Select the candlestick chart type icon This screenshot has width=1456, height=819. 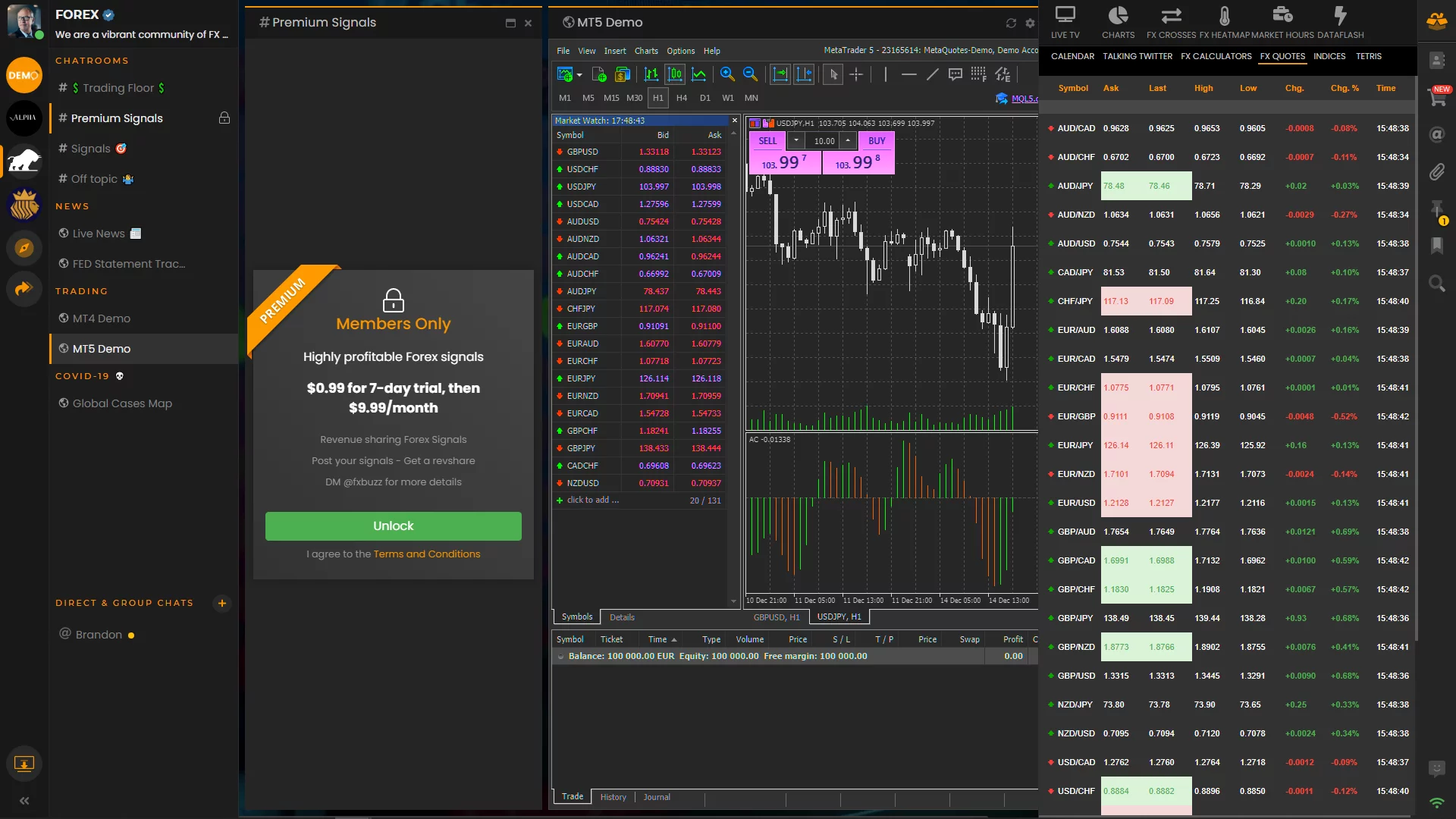[x=675, y=74]
